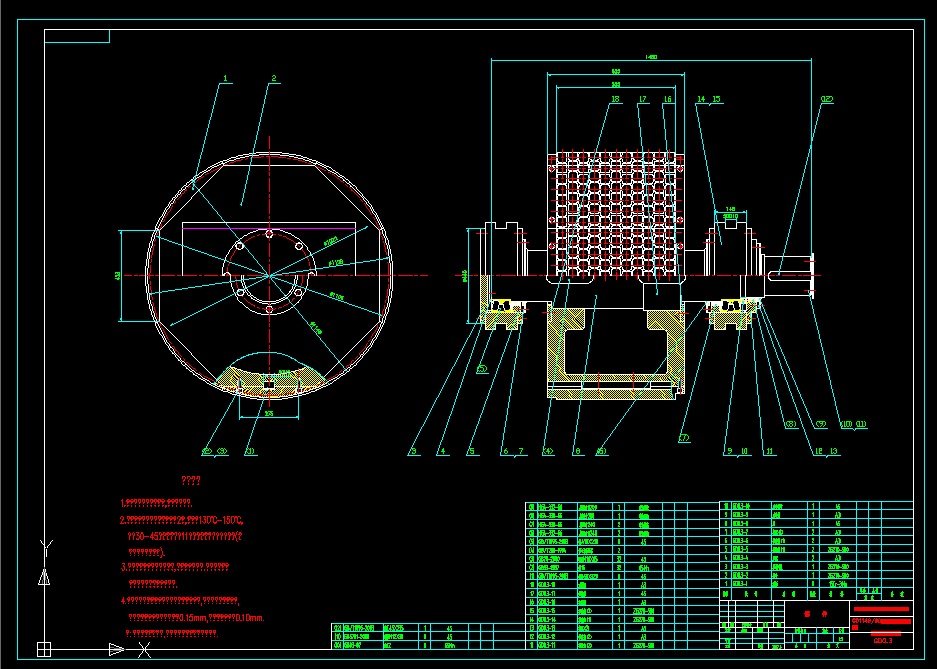Select unparenthesized callout number 7
Screen dimensions: 937x669
click(x=520, y=452)
